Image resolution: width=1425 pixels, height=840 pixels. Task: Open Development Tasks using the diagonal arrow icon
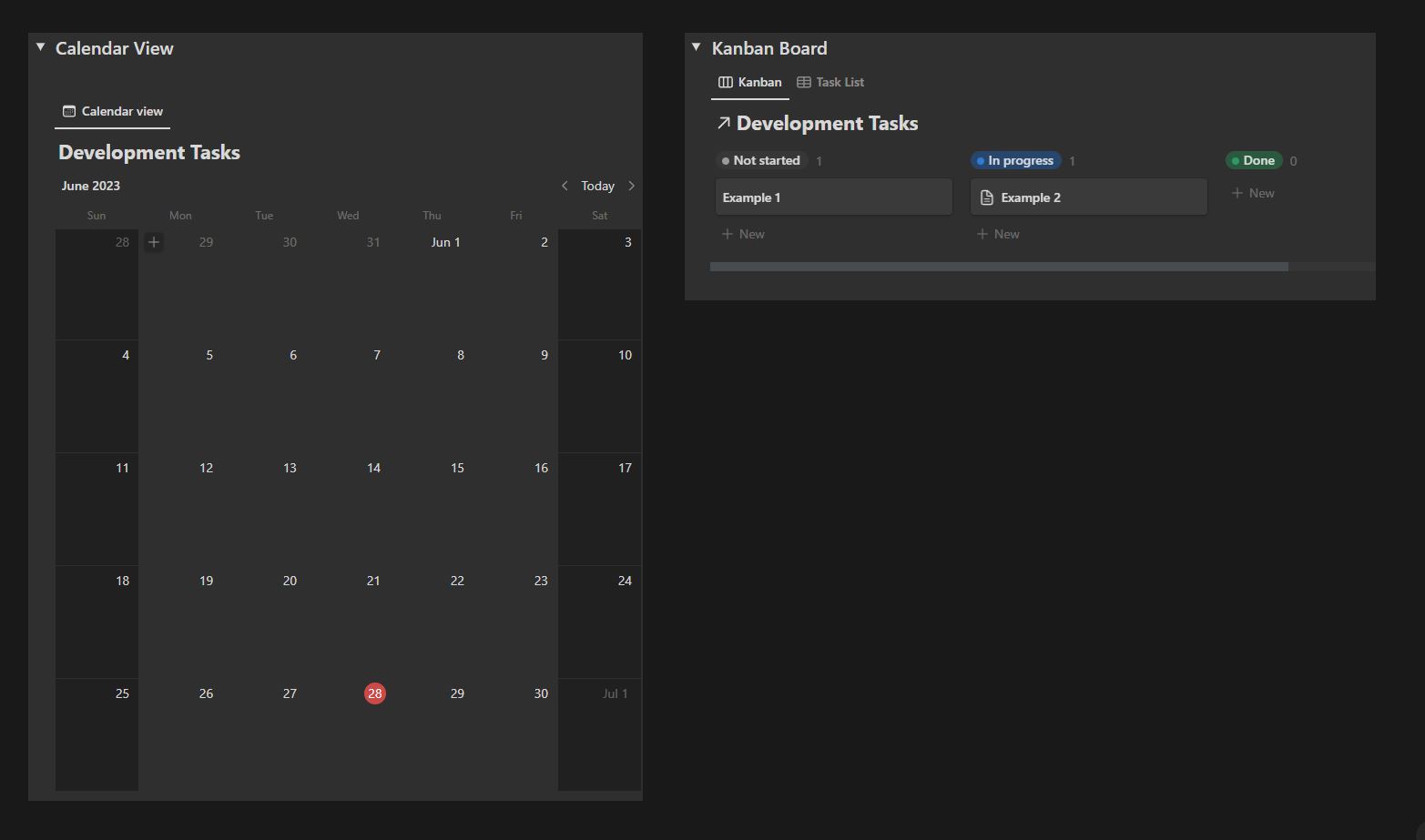point(723,122)
